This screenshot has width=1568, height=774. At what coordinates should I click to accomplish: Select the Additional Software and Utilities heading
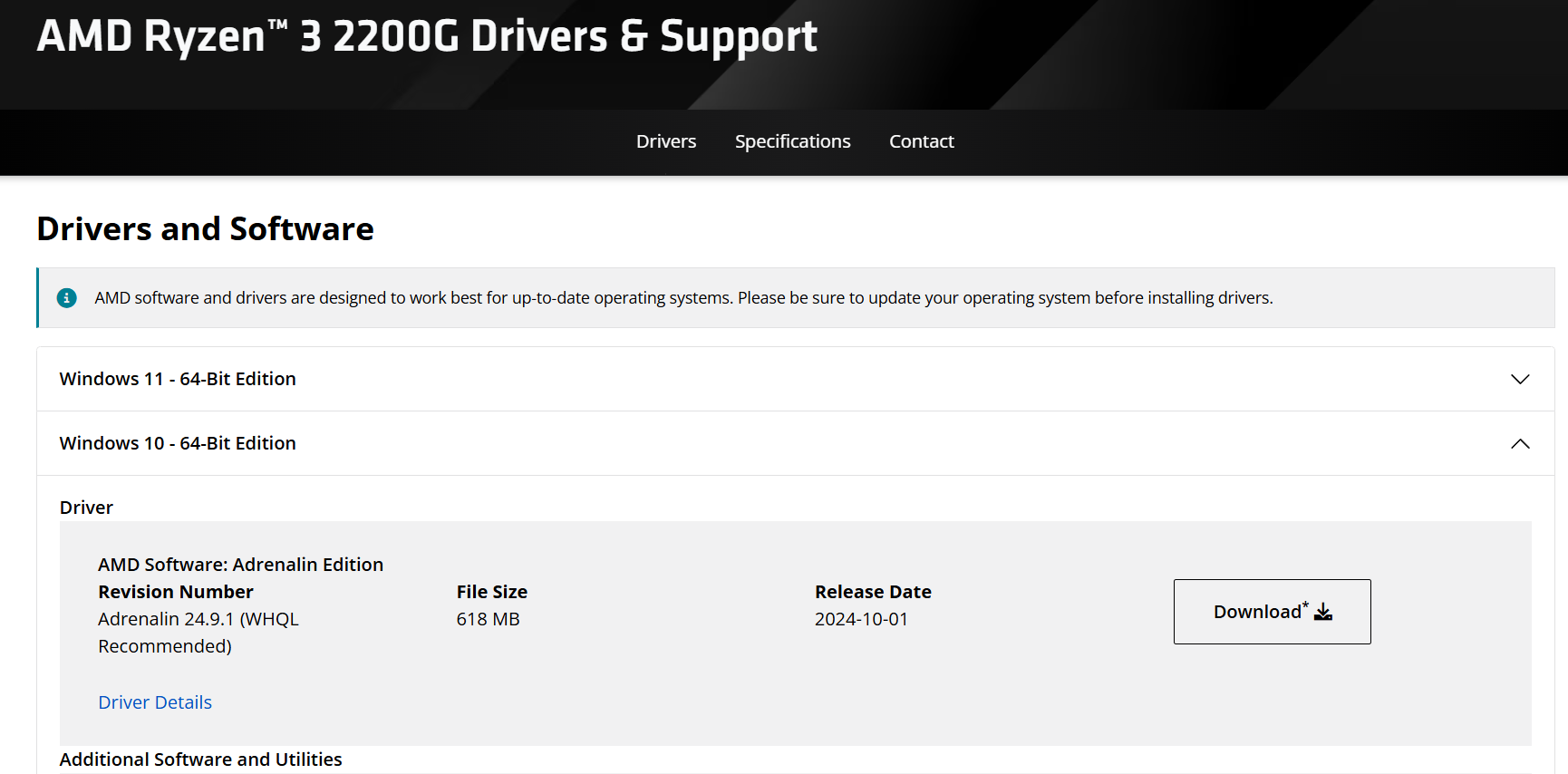[200, 759]
